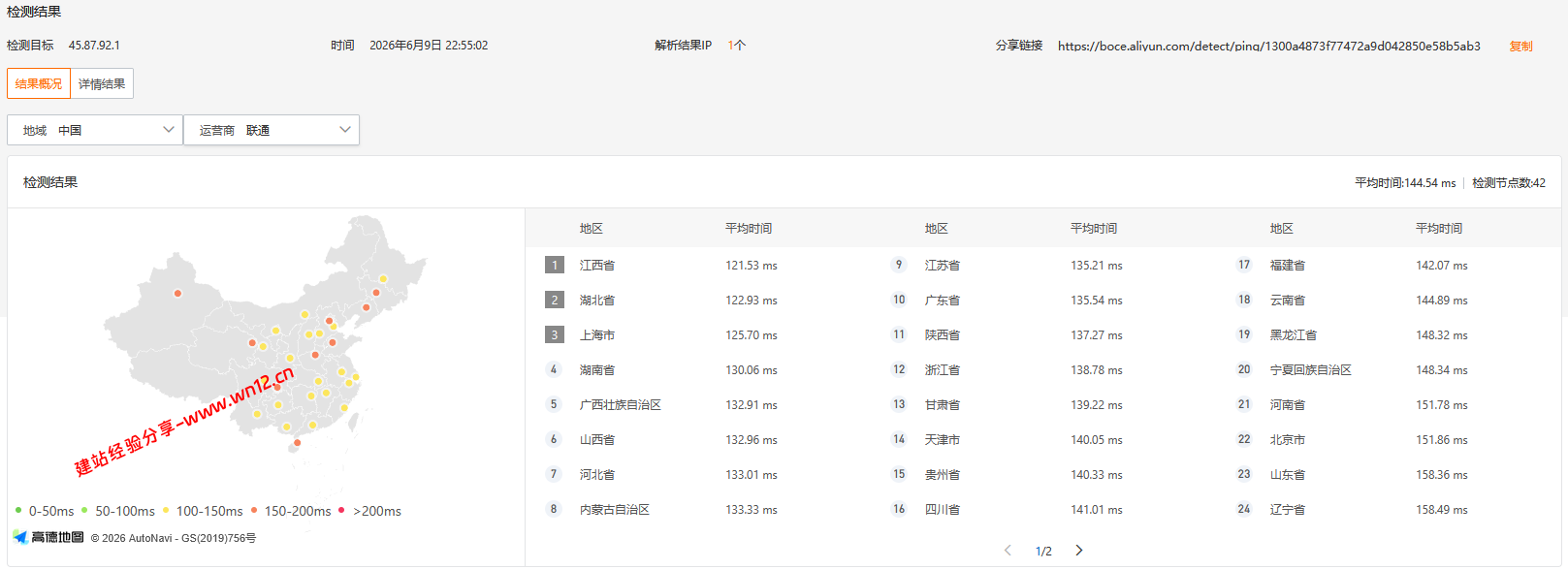The image size is (1568, 570).
Task: Select the 宁夏回族自治区 row
Action: pyautogui.click(x=1388, y=369)
